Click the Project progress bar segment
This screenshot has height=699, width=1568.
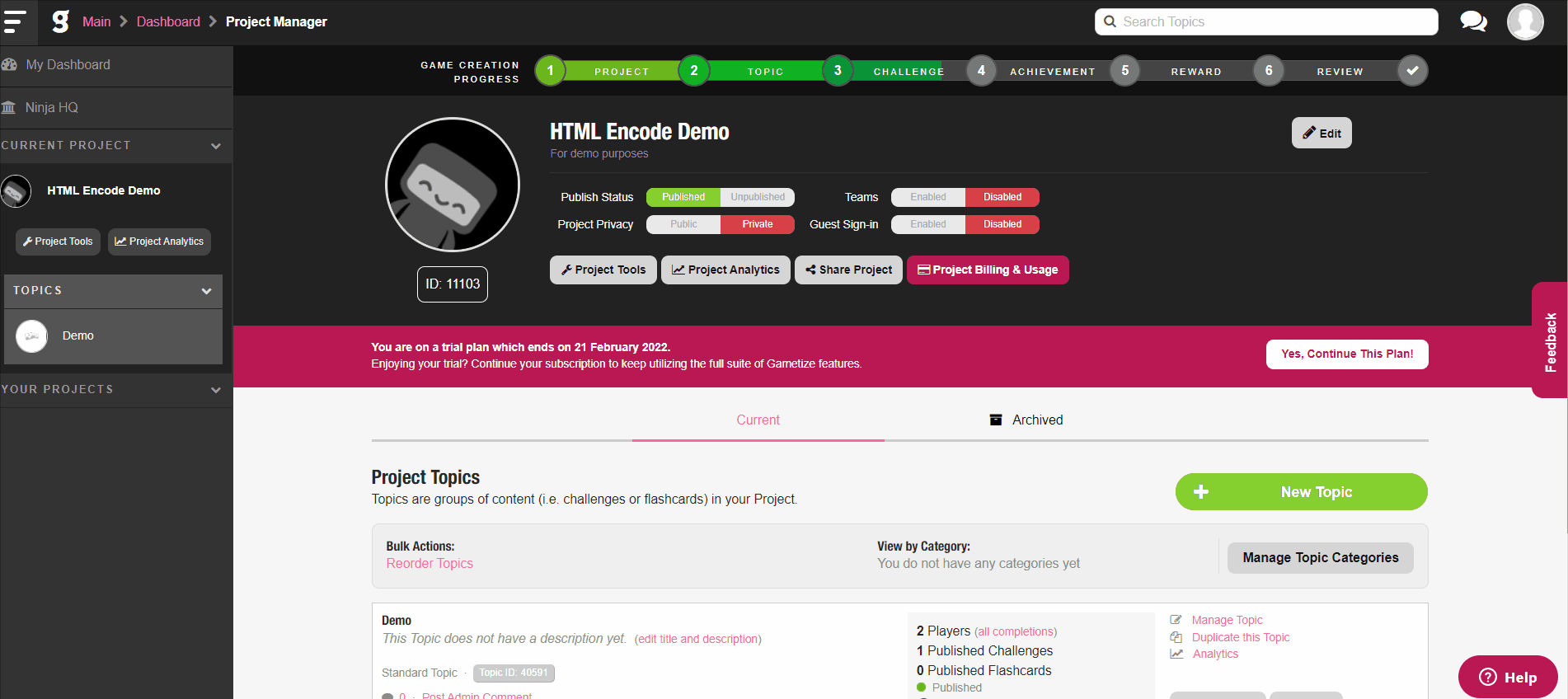point(622,72)
